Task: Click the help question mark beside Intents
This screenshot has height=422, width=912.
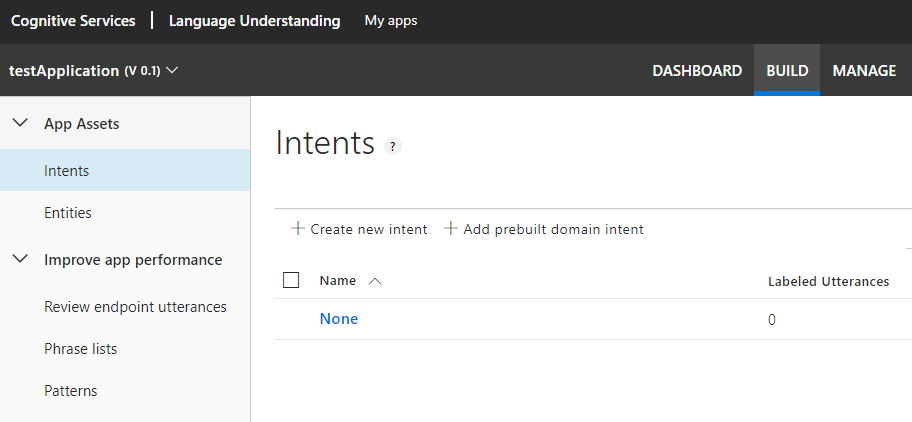Action: pyautogui.click(x=393, y=146)
